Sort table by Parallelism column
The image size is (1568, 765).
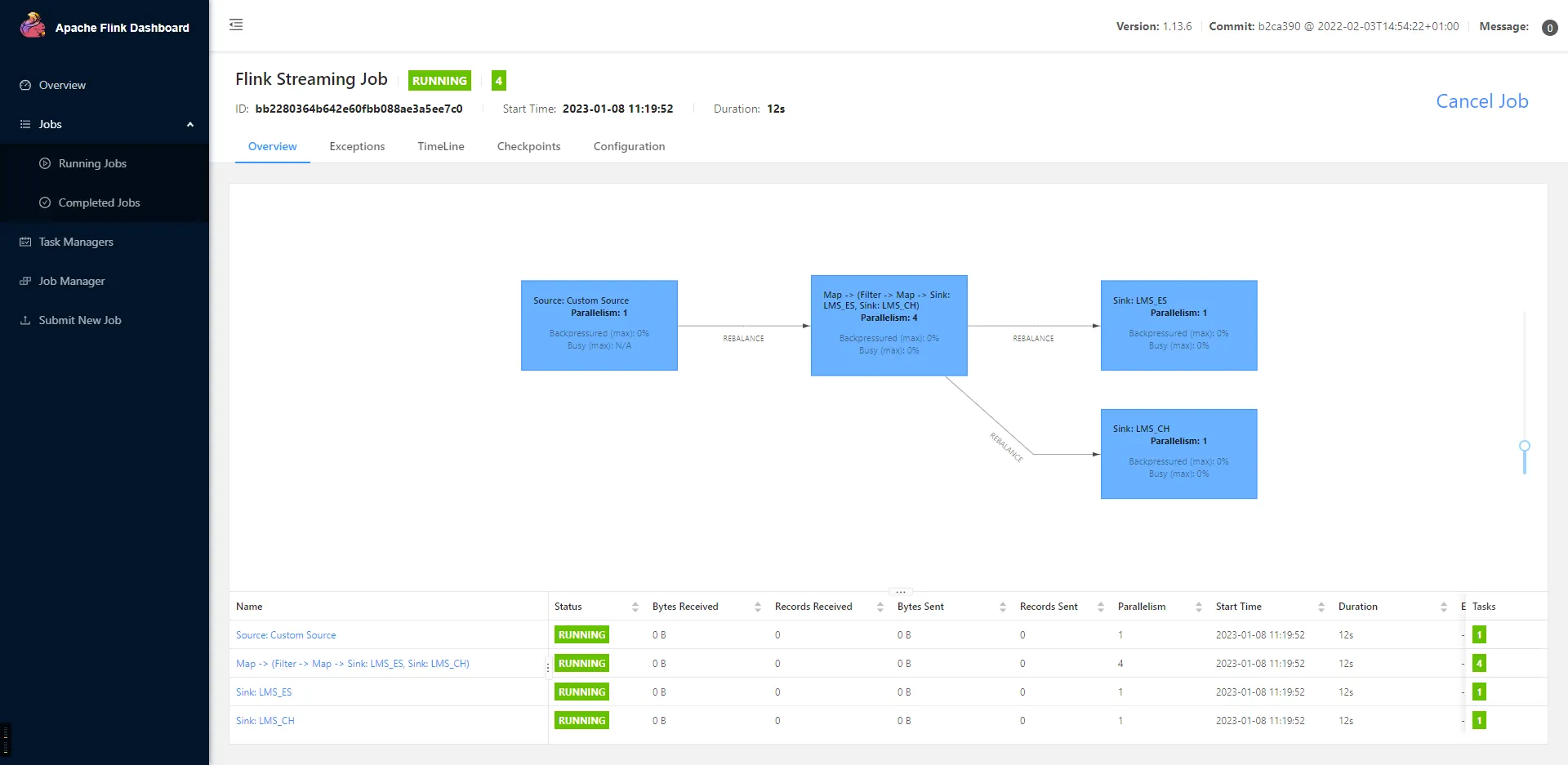[x=1198, y=607]
